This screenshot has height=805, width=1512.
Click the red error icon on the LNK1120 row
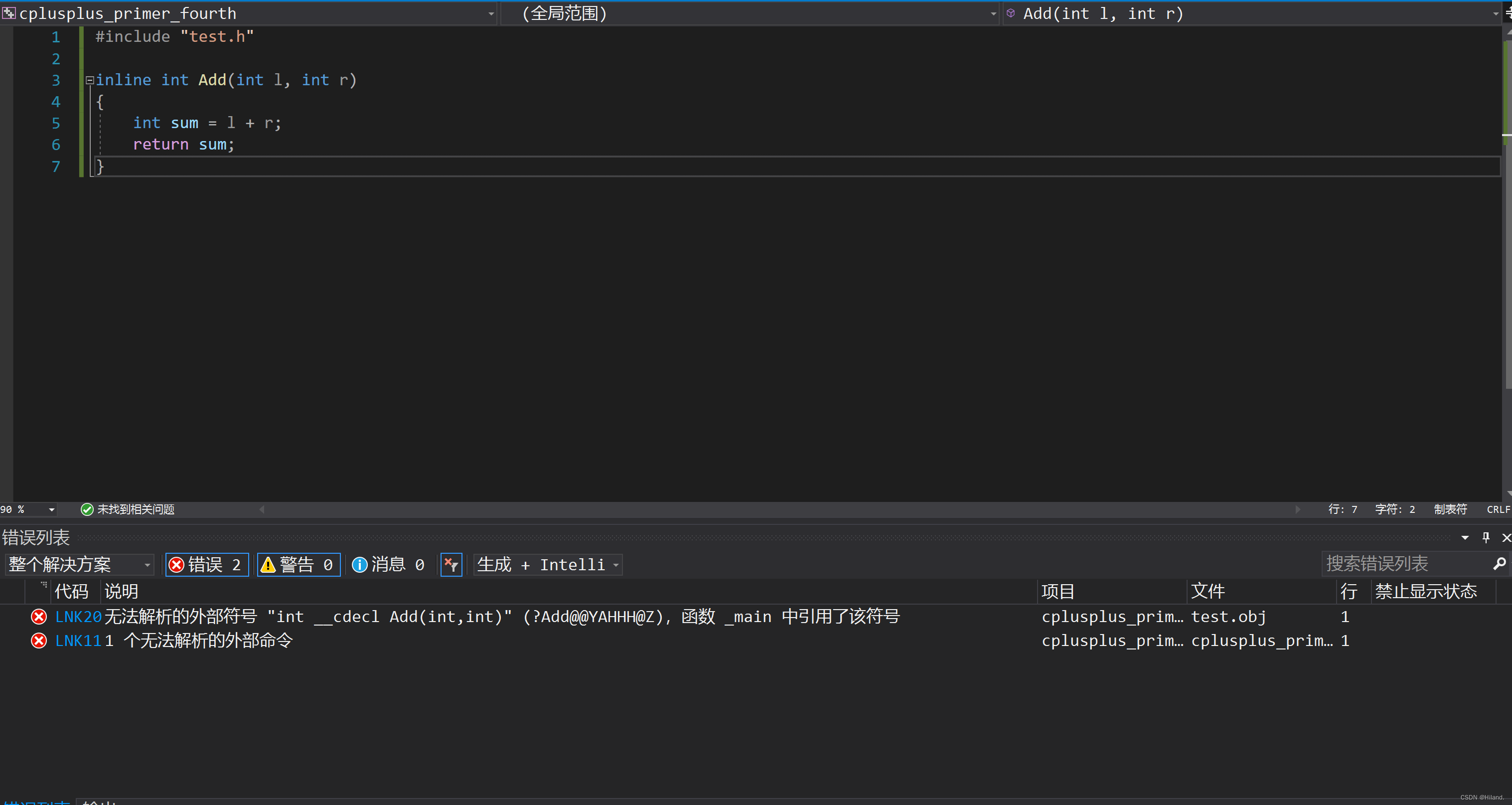[x=39, y=641]
